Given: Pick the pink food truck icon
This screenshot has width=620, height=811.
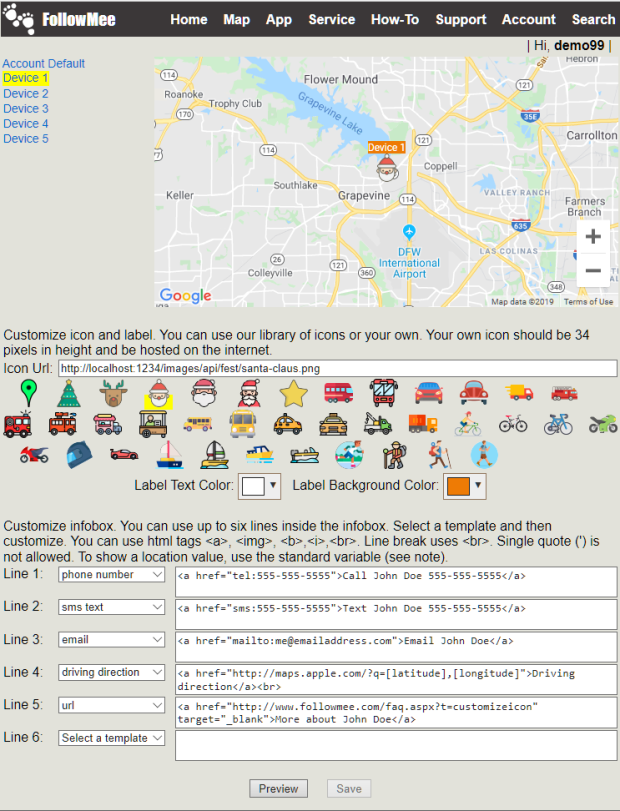Looking at the screenshot, I should [108, 424].
